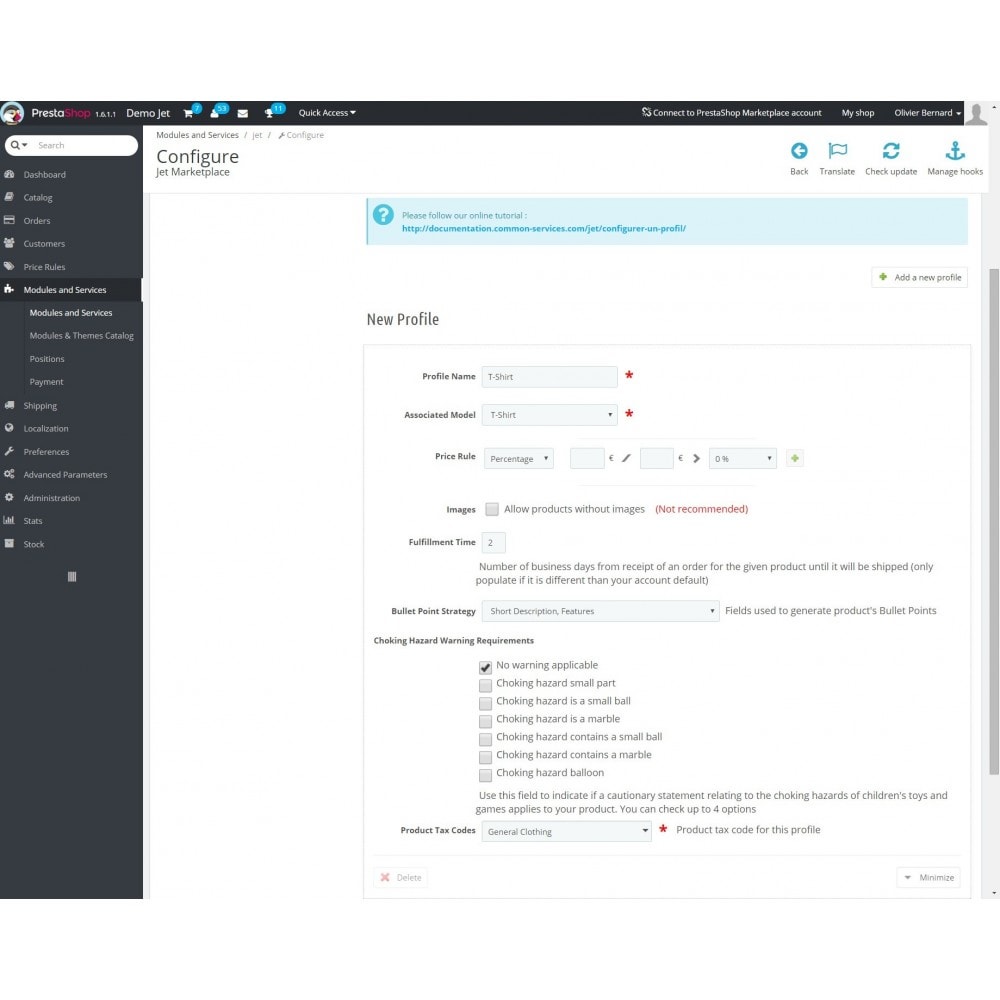Viewport: 1000px width, 1000px height.
Task: Click the Dashboard sidebar icon
Action: (x=9, y=174)
